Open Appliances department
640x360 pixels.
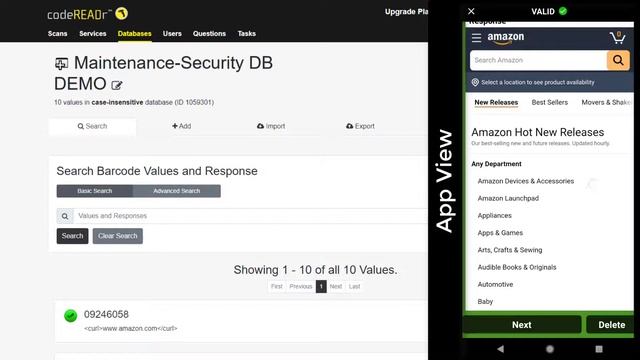pyautogui.click(x=494, y=216)
